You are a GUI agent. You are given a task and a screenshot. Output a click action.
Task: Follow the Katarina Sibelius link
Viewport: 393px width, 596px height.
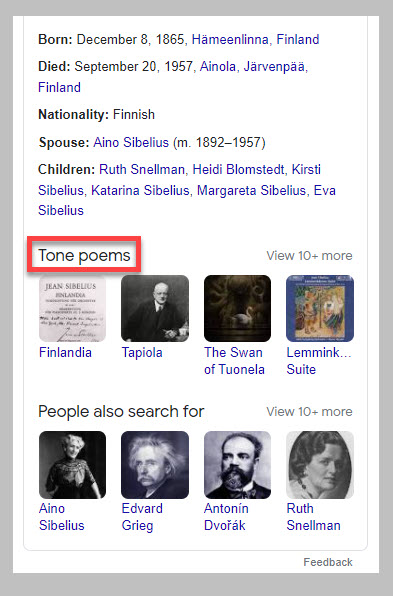pos(140,190)
